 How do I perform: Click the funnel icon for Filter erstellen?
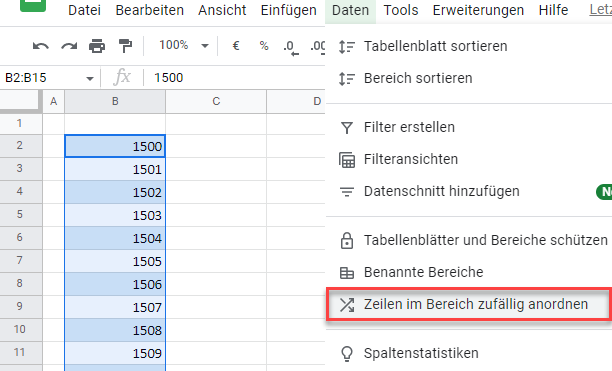[347, 128]
